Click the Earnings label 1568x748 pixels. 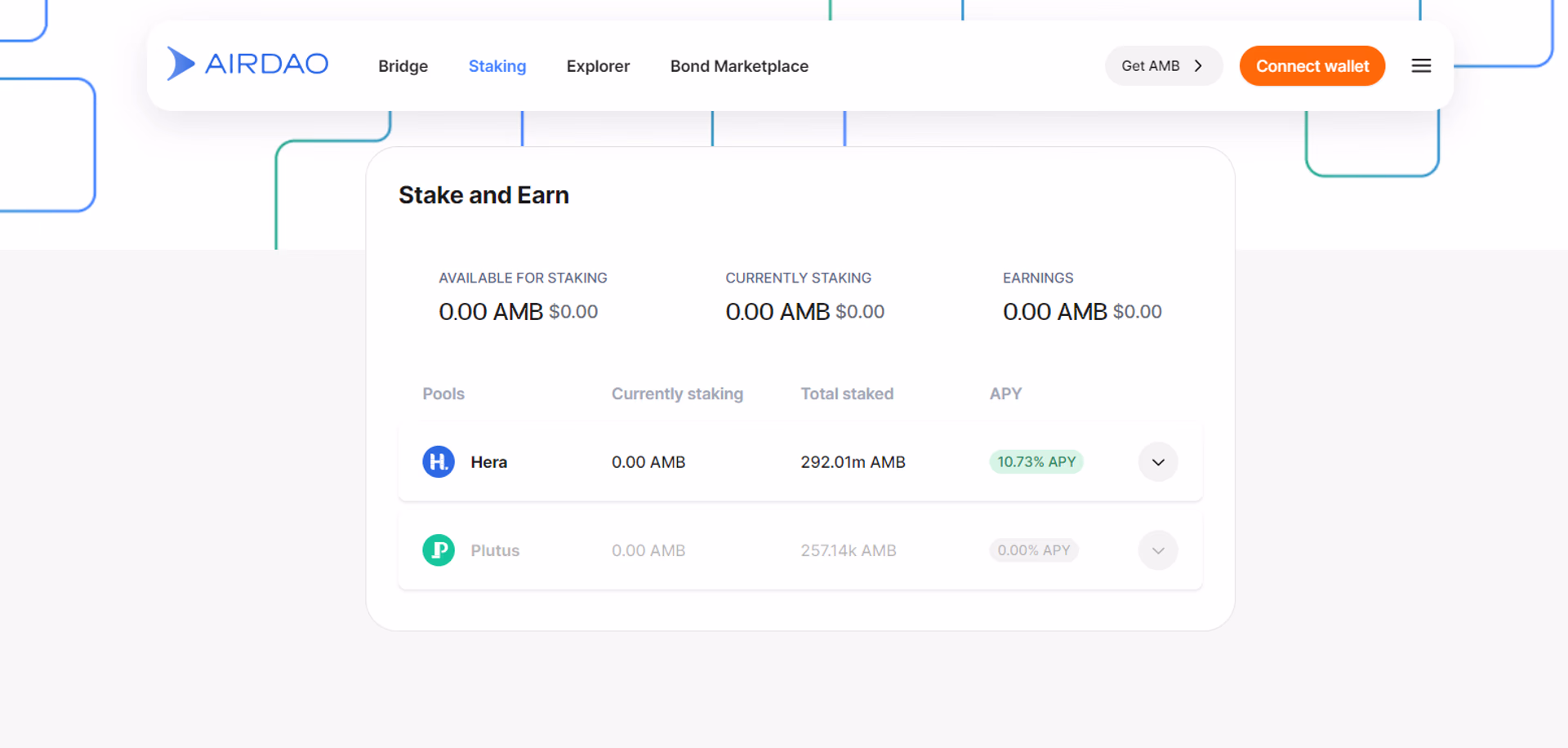[x=1038, y=278]
